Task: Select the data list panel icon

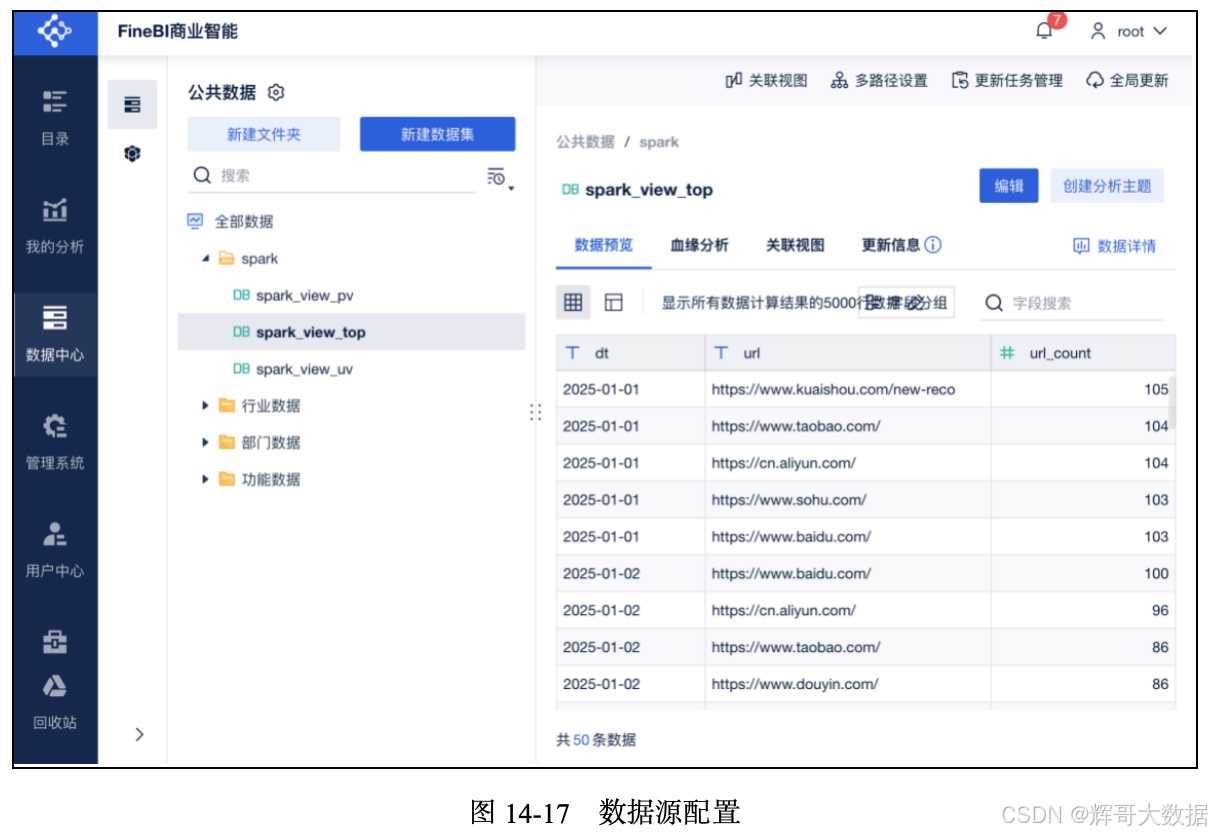Action: 132,105
